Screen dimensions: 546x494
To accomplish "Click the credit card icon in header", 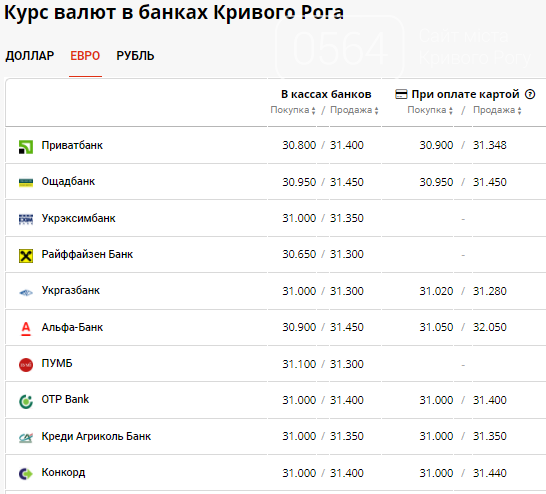I will coord(401,94).
